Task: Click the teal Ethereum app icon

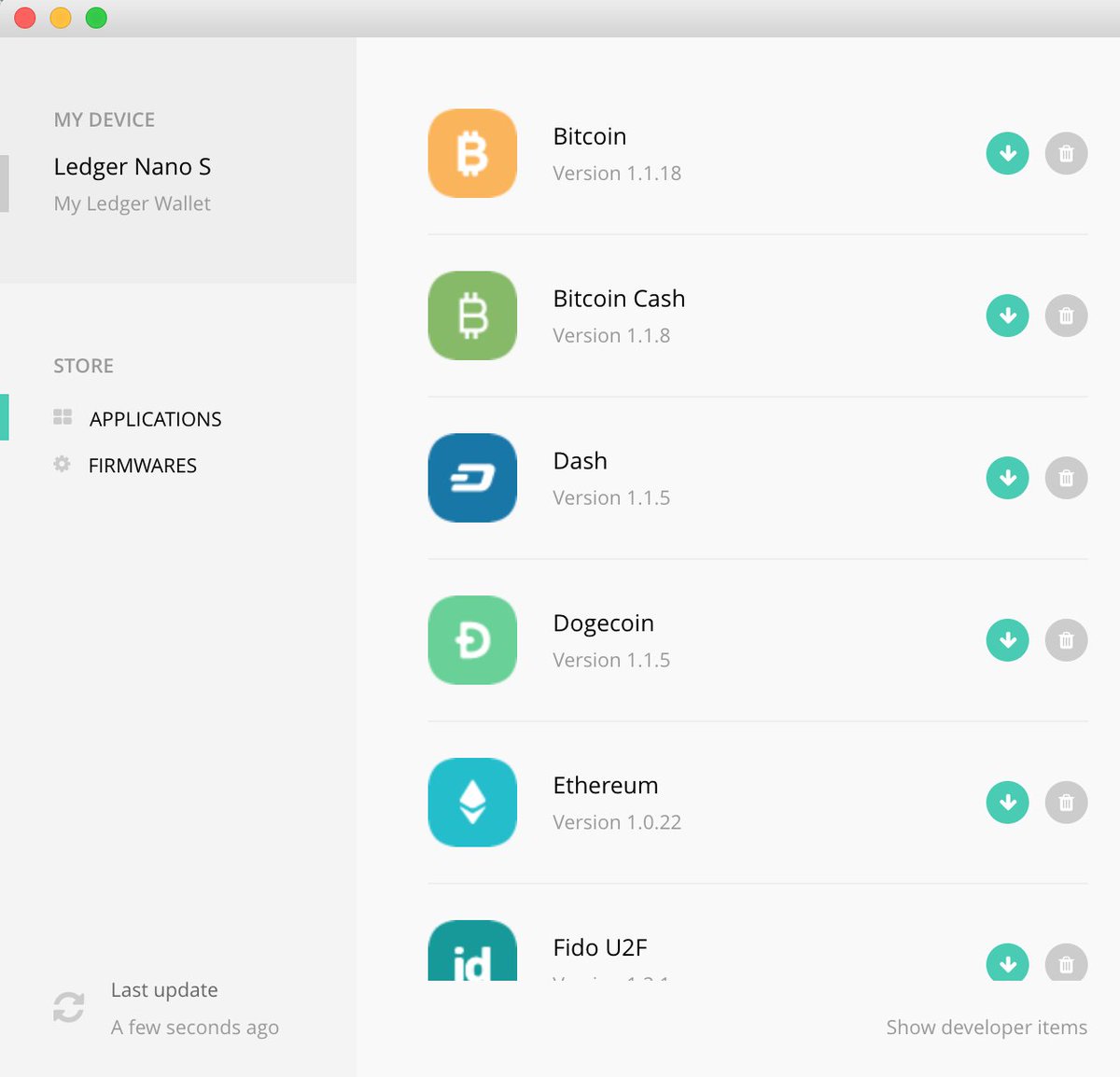Action: pyautogui.click(x=472, y=803)
